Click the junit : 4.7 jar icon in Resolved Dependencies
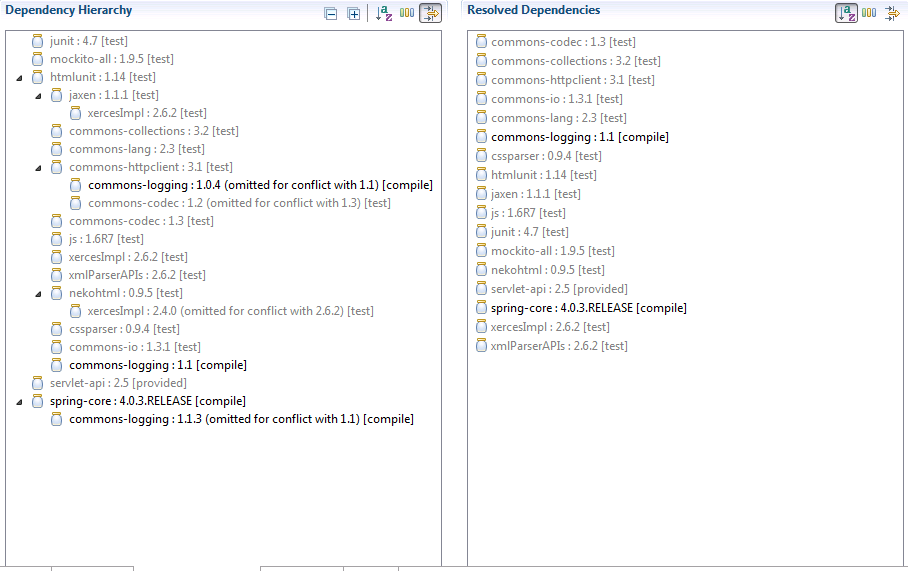908x571 pixels. tap(481, 232)
